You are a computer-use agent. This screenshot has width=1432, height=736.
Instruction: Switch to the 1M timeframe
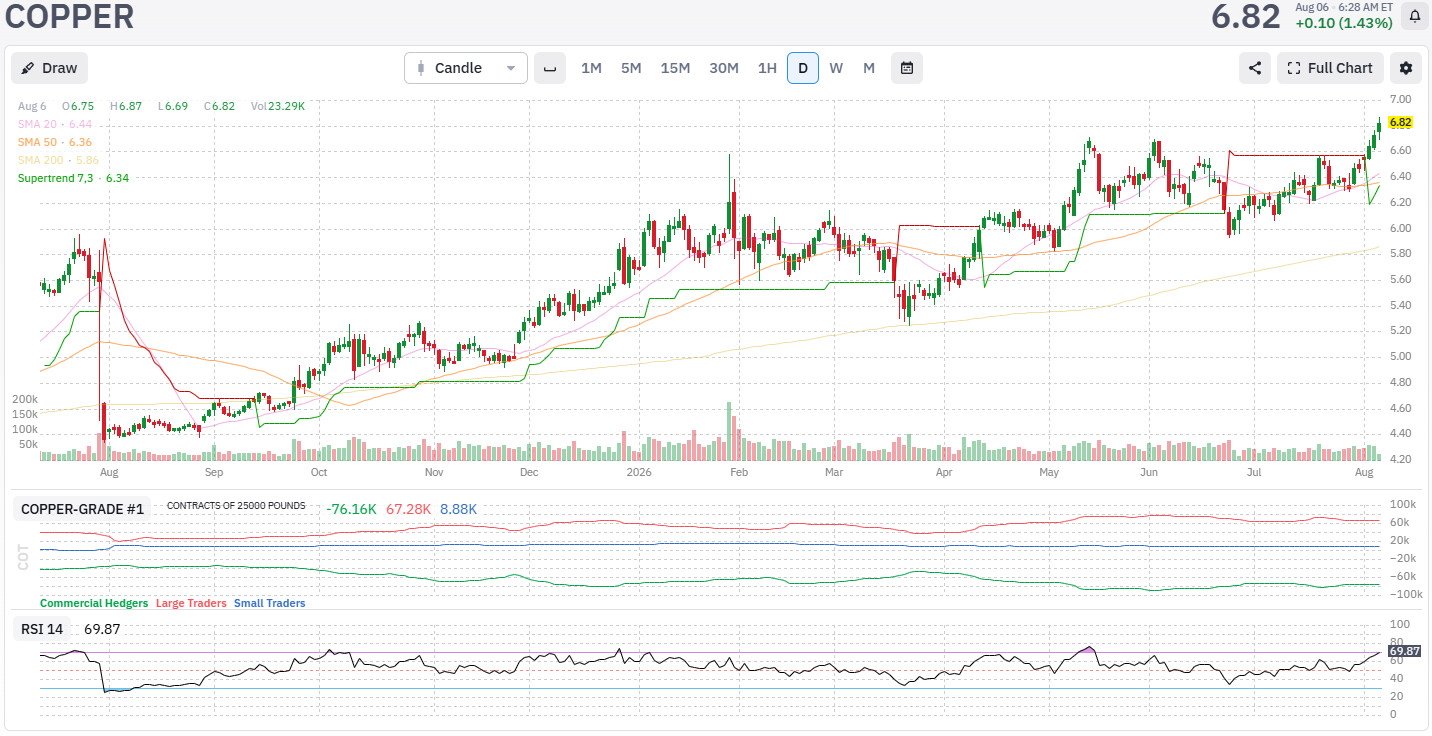click(591, 68)
